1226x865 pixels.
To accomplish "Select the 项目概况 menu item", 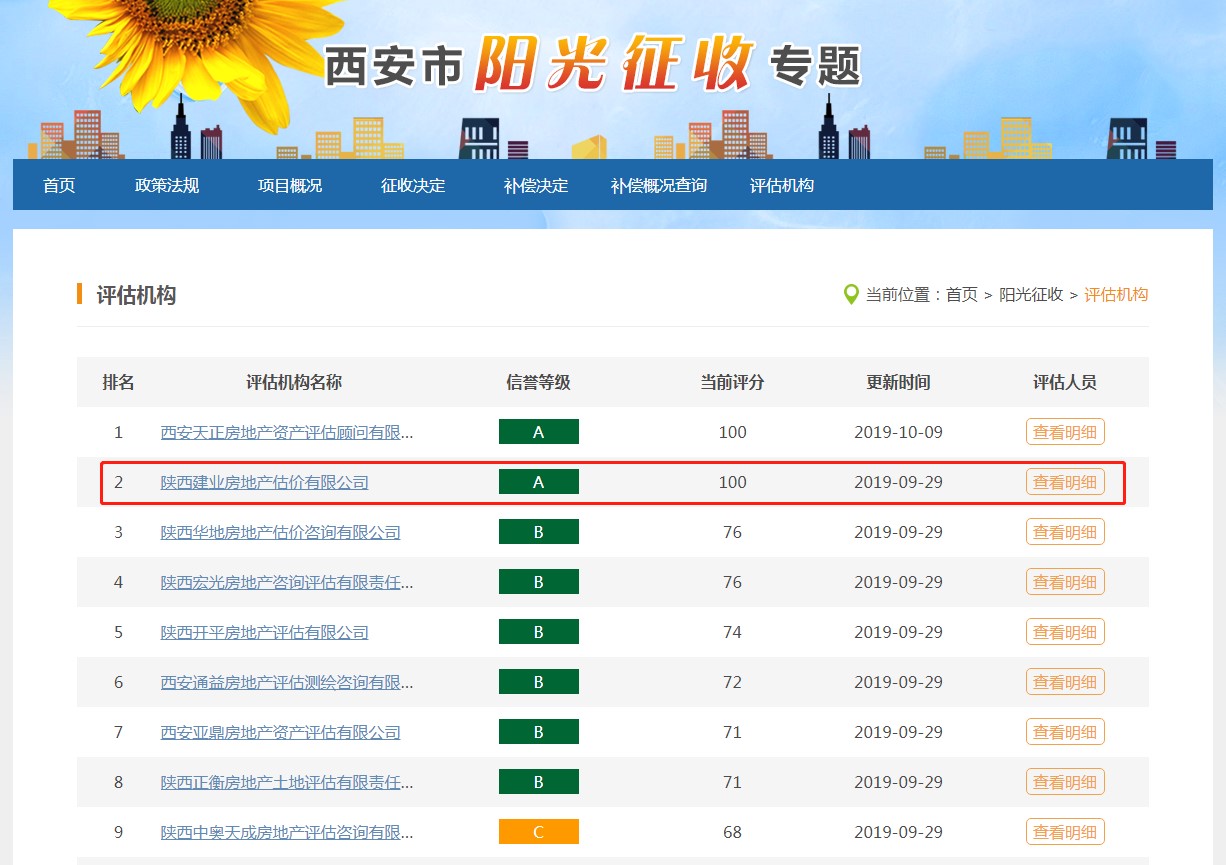I will [x=290, y=186].
